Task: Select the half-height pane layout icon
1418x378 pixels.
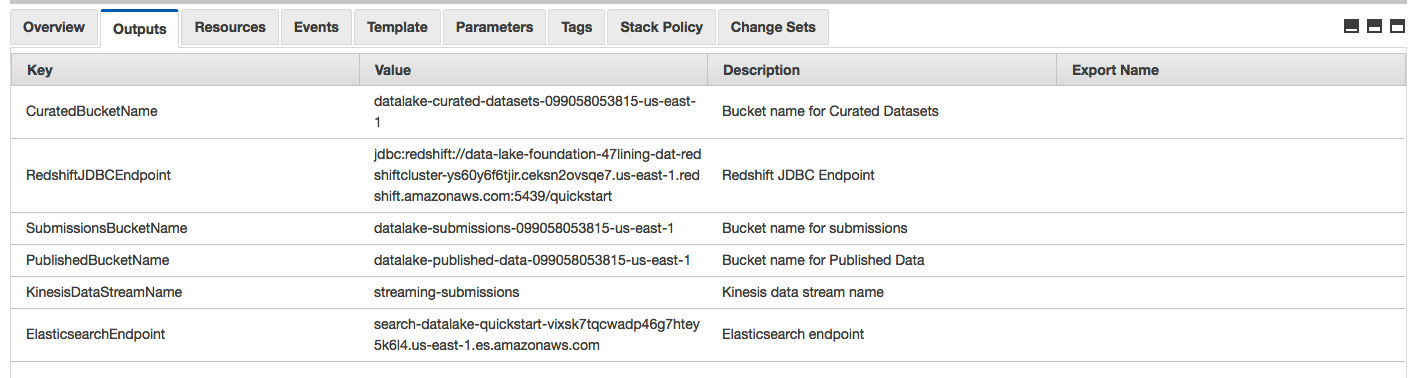Action: 1374,27
